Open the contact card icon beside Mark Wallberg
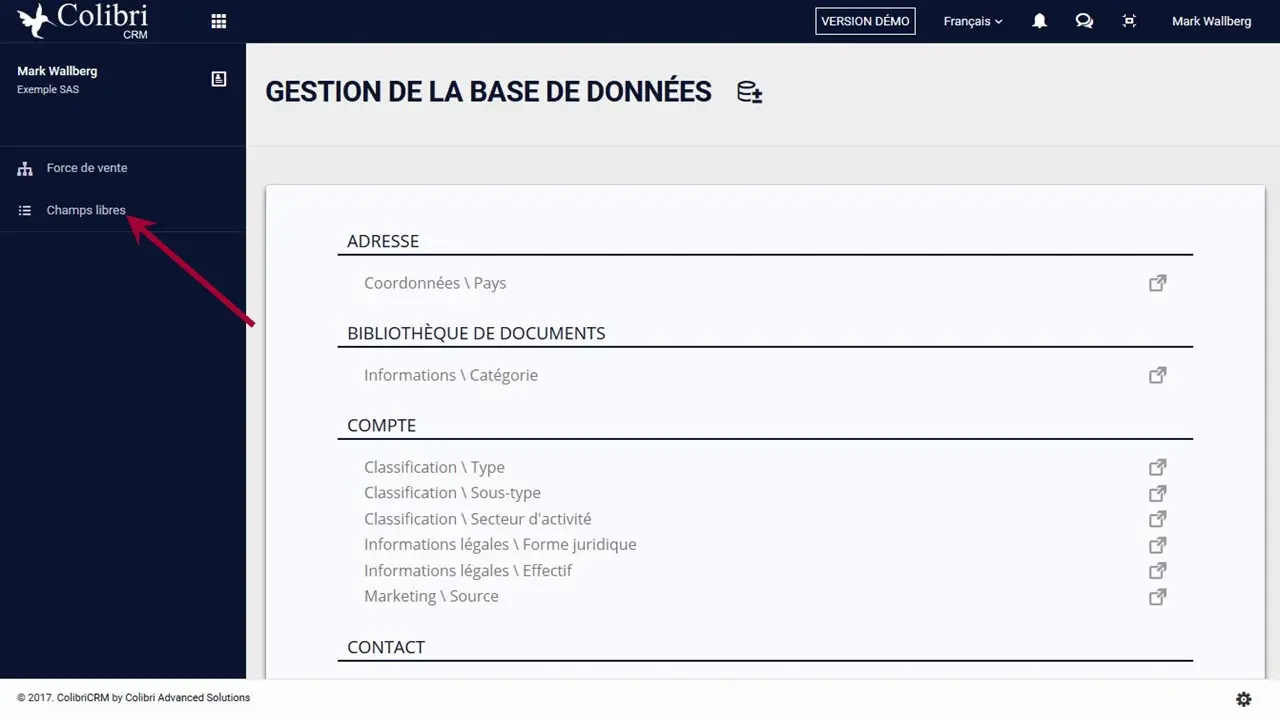This screenshot has width=1280, height=720. click(219, 79)
